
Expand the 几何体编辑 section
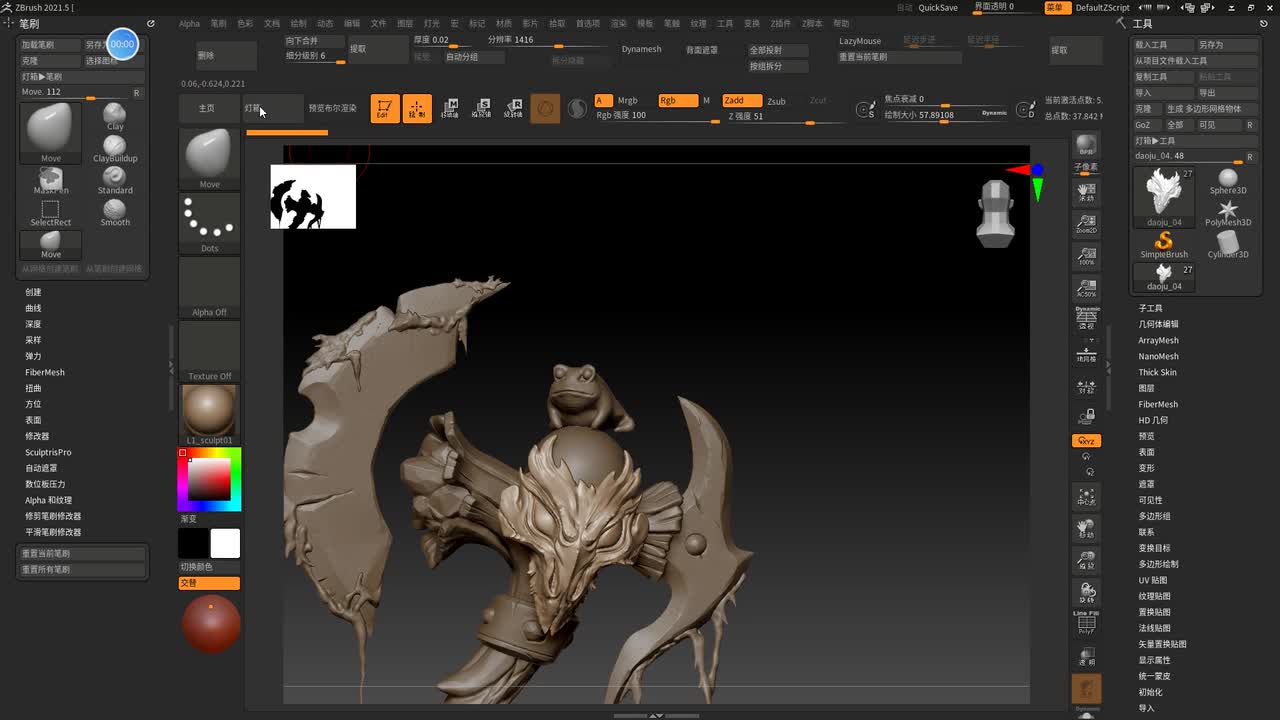coord(1158,324)
